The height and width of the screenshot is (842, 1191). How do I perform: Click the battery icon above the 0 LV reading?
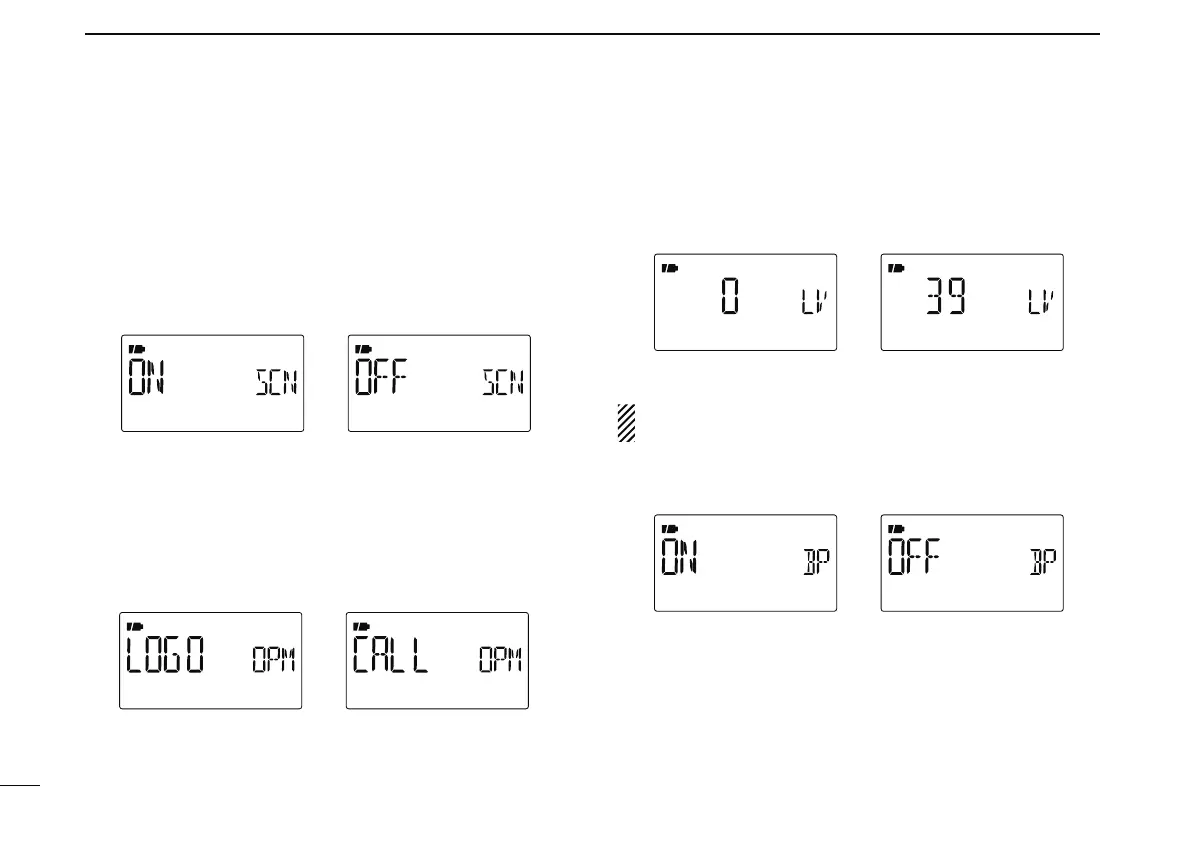pyautogui.click(x=669, y=268)
